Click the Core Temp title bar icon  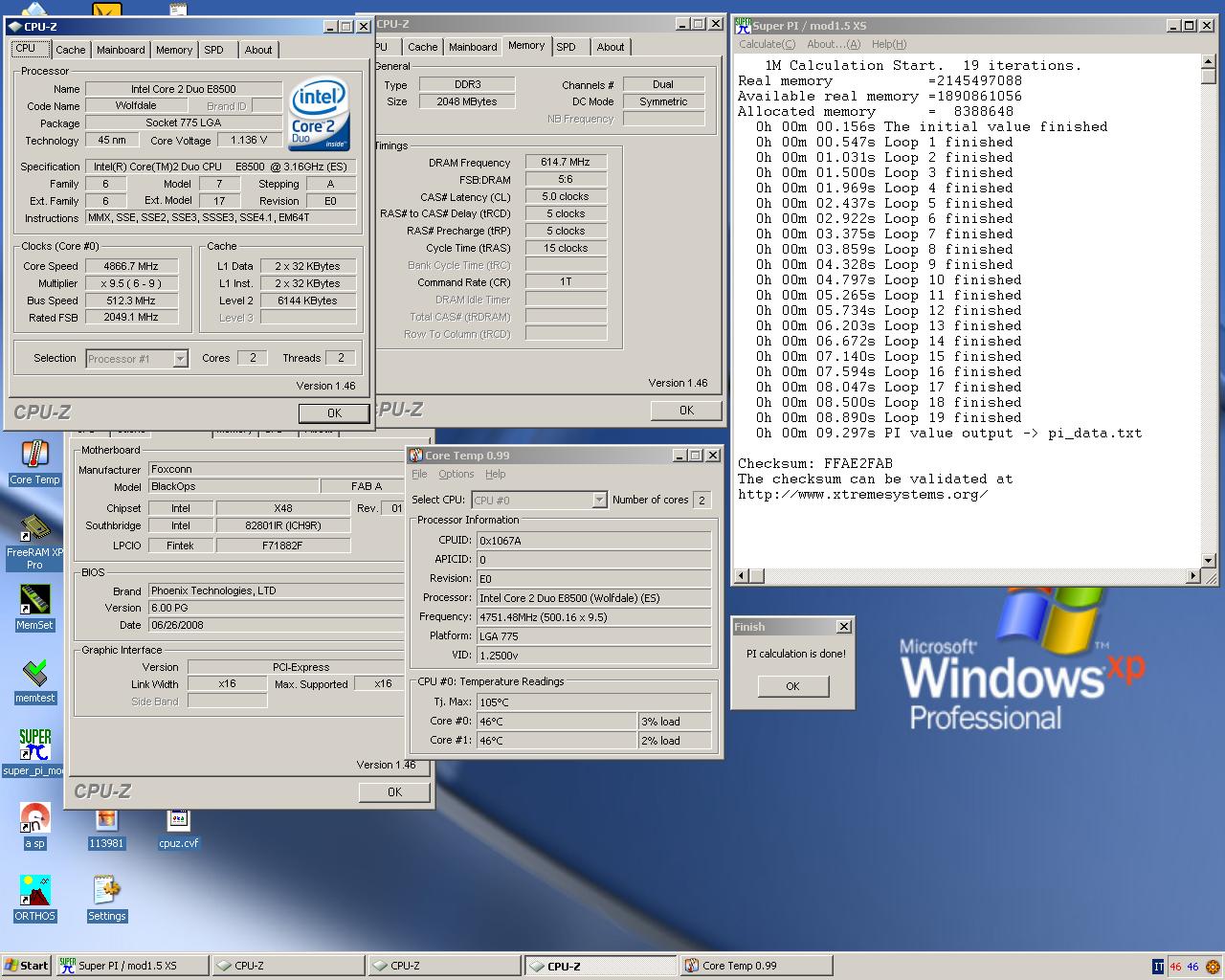[x=415, y=456]
